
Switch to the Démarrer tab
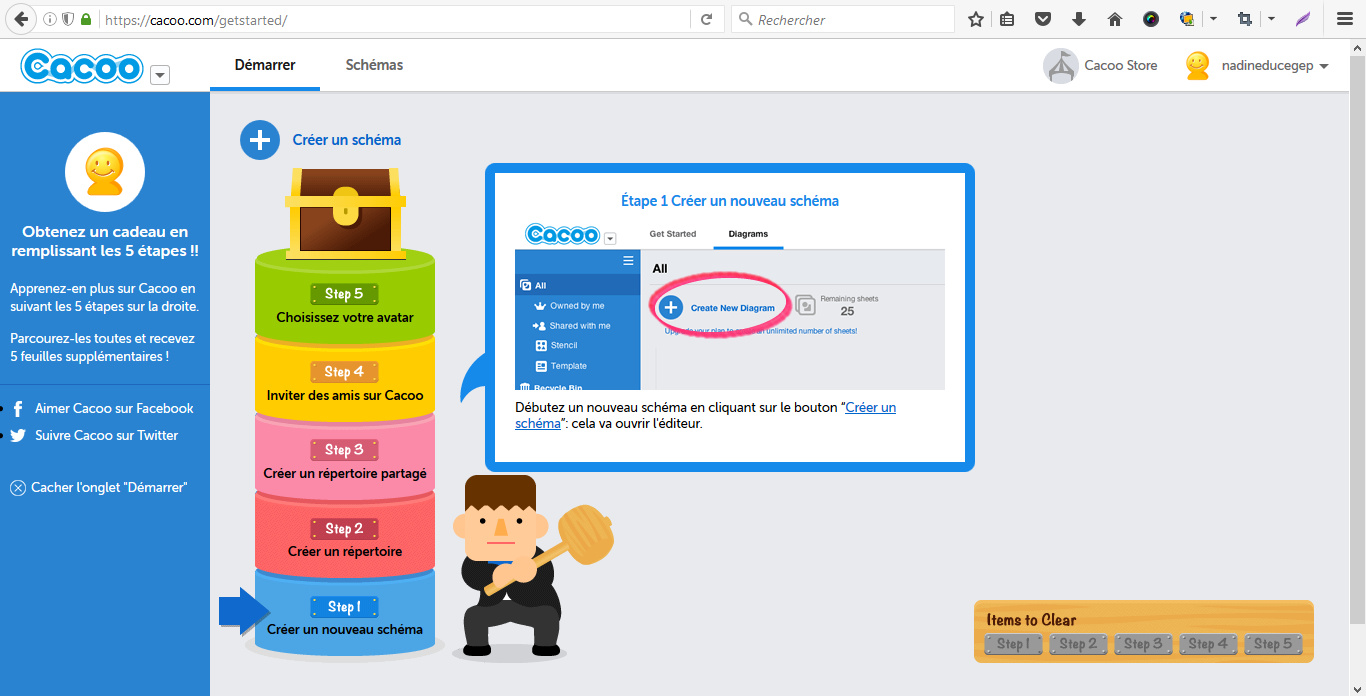(x=265, y=65)
